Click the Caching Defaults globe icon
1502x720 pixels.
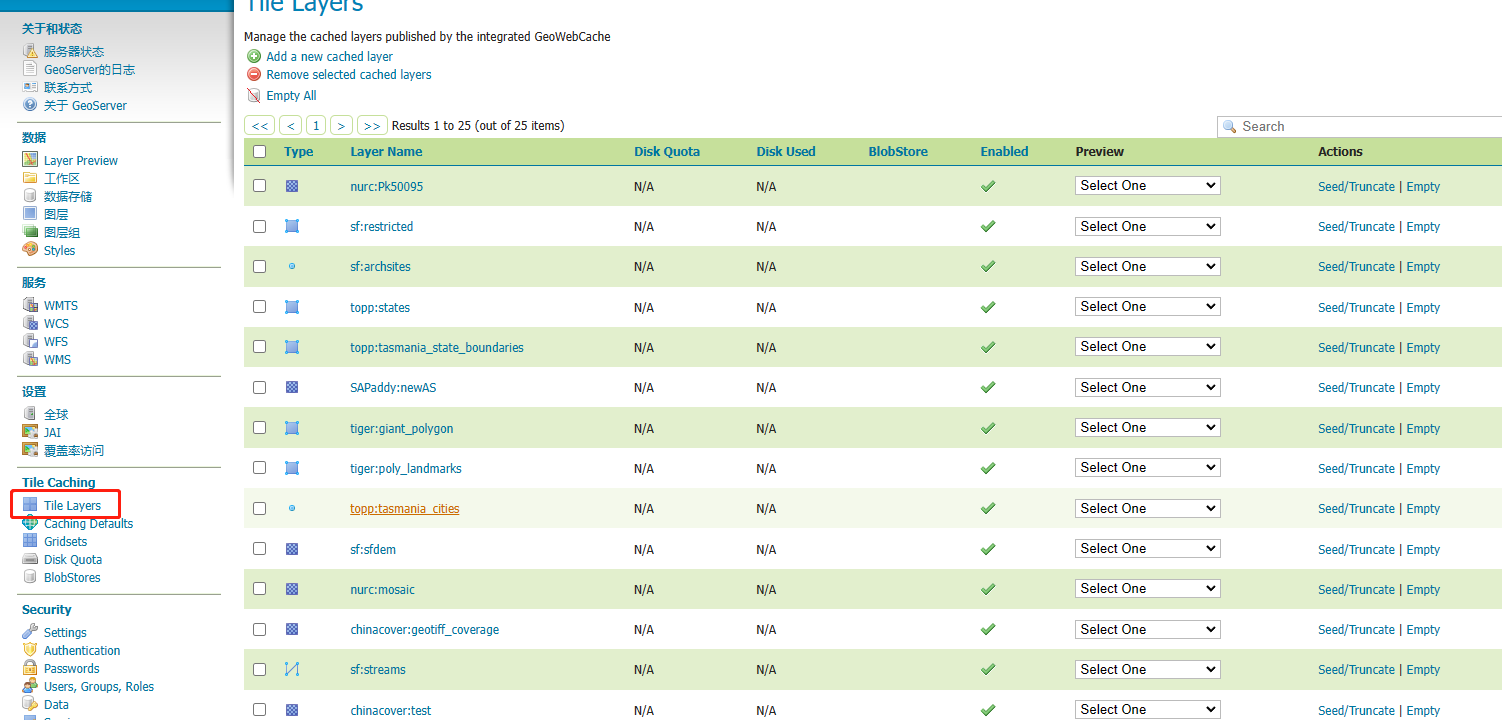click(x=30, y=523)
